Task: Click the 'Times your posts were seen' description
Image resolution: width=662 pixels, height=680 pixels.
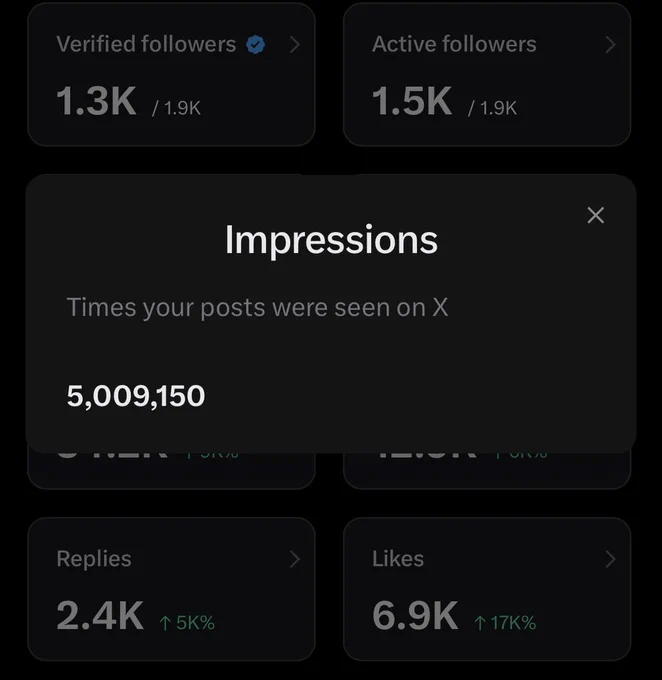Action: pos(257,308)
